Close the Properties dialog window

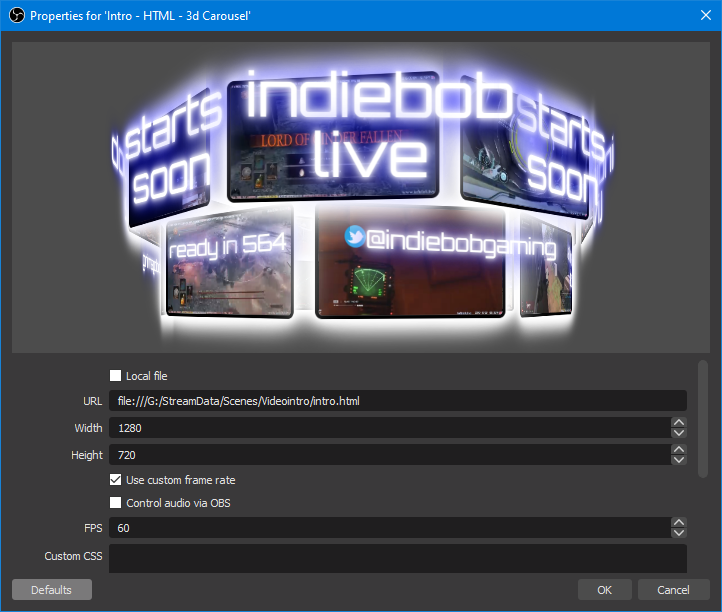pos(705,16)
